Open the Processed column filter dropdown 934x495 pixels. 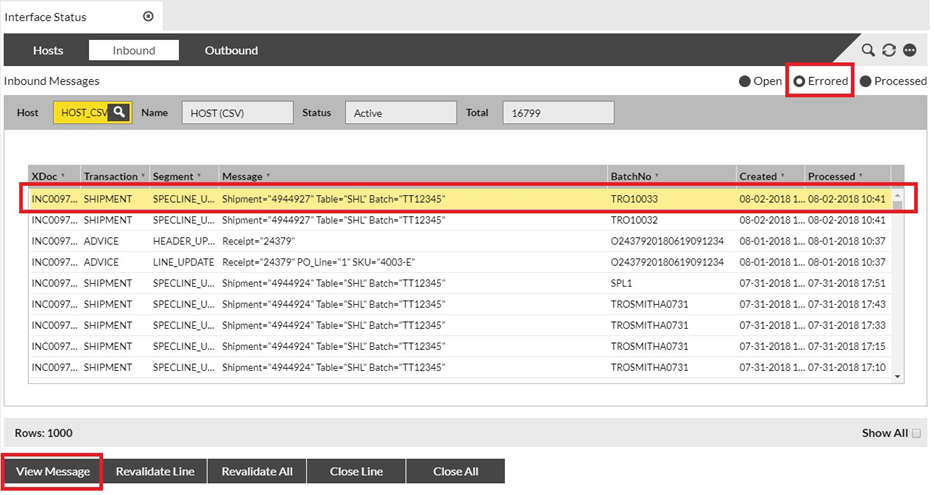(x=861, y=176)
